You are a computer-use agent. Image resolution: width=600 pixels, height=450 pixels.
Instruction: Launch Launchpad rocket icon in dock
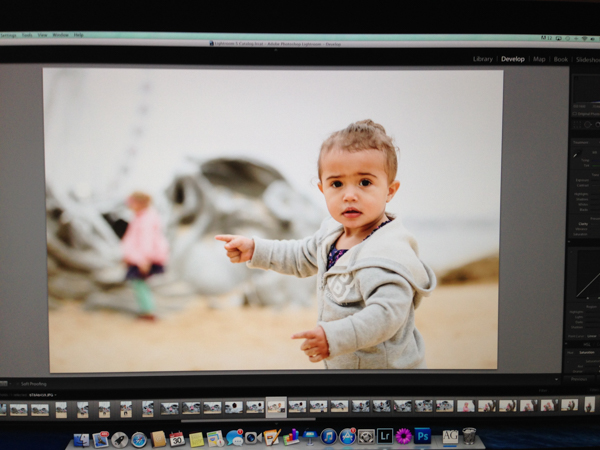point(119,440)
